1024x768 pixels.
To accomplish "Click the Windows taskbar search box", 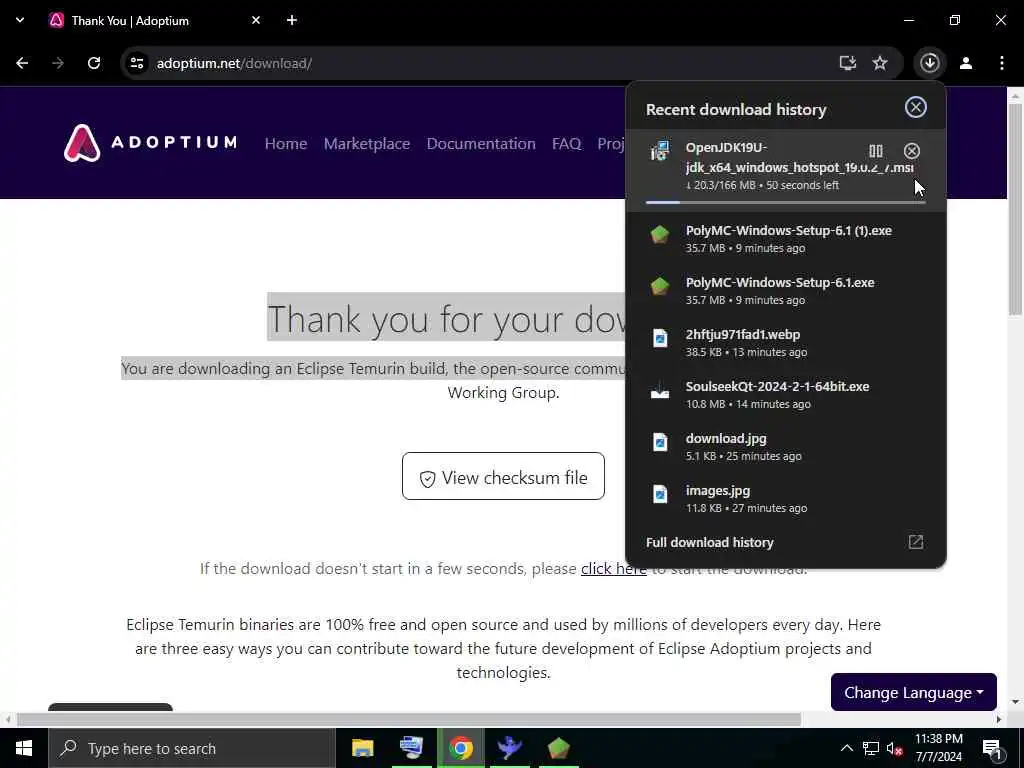I will (191, 748).
